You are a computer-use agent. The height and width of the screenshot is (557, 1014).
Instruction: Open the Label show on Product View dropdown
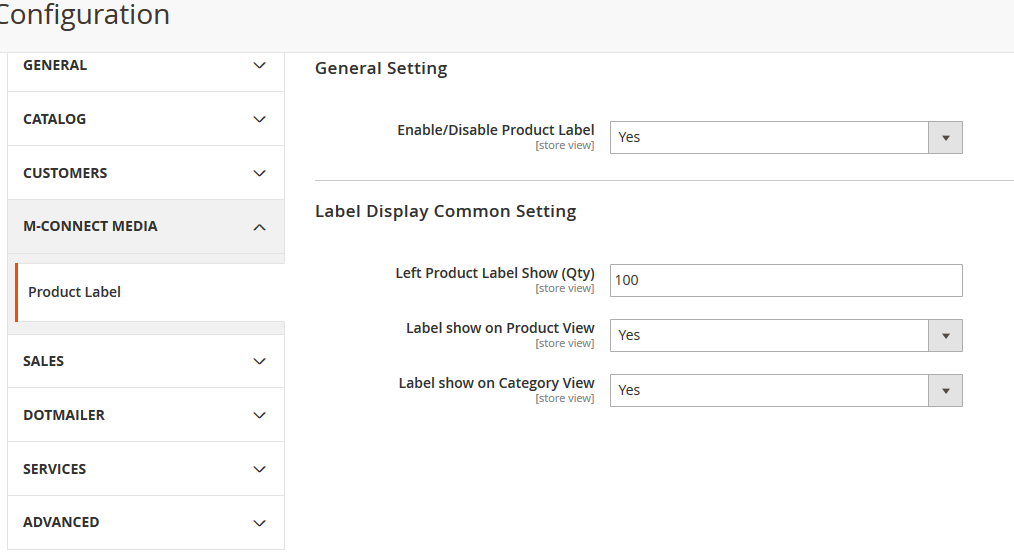point(785,336)
